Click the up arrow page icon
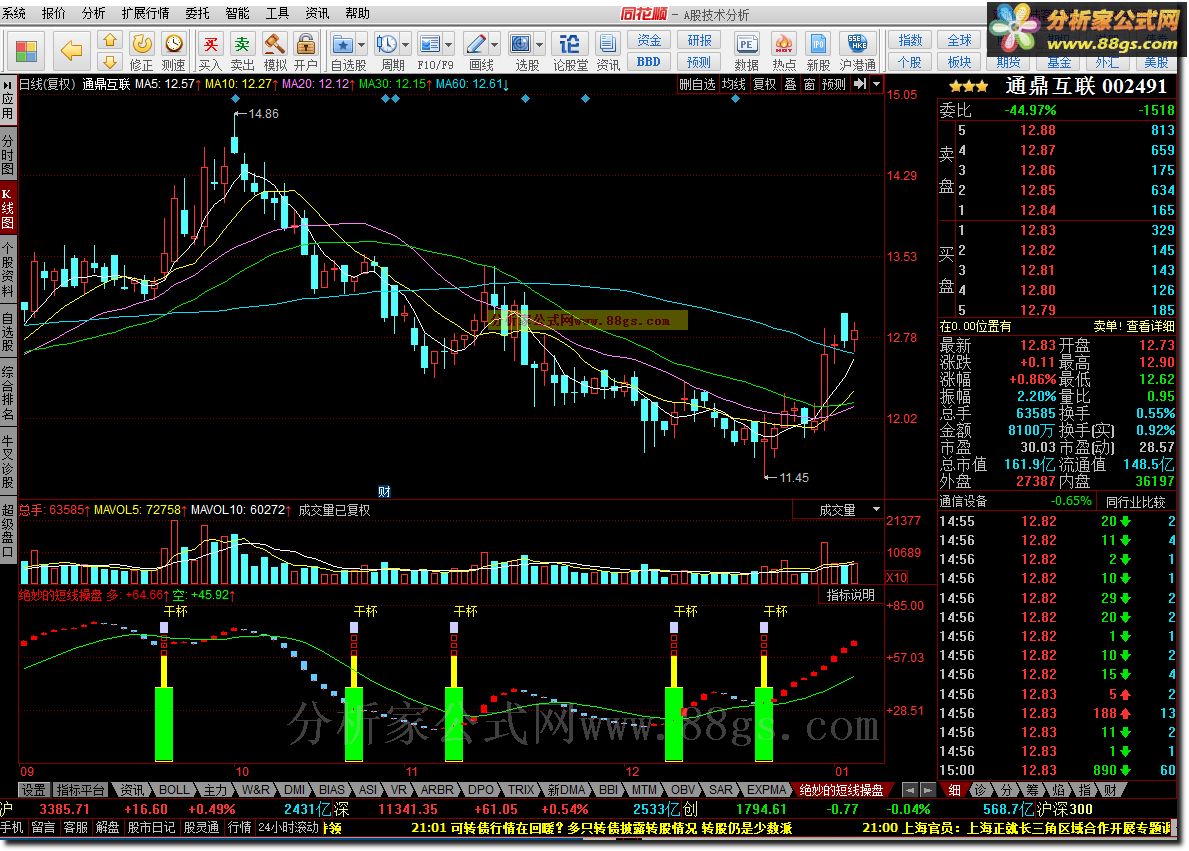 [x=110, y=40]
